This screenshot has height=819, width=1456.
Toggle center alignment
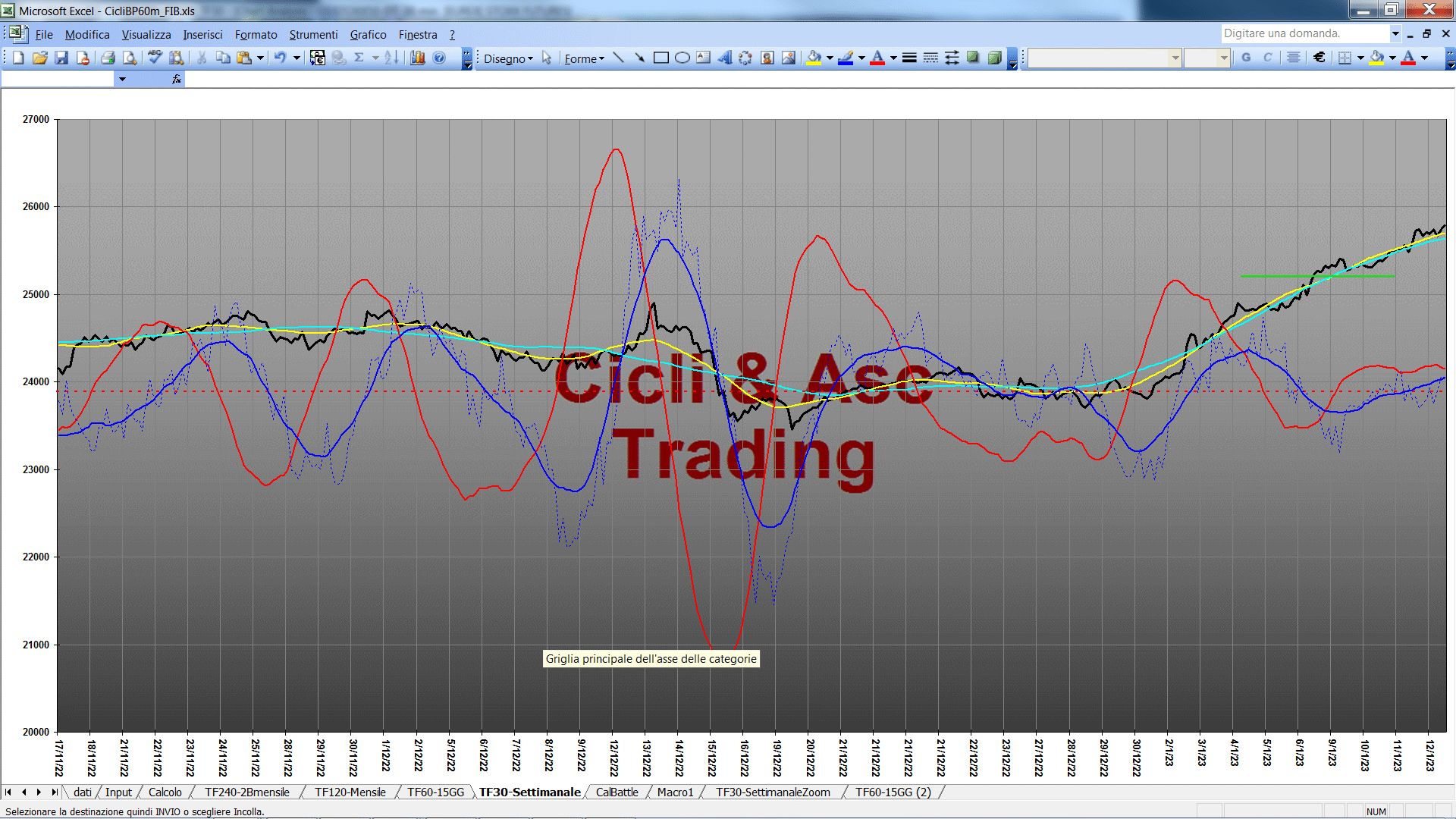click(x=1294, y=58)
